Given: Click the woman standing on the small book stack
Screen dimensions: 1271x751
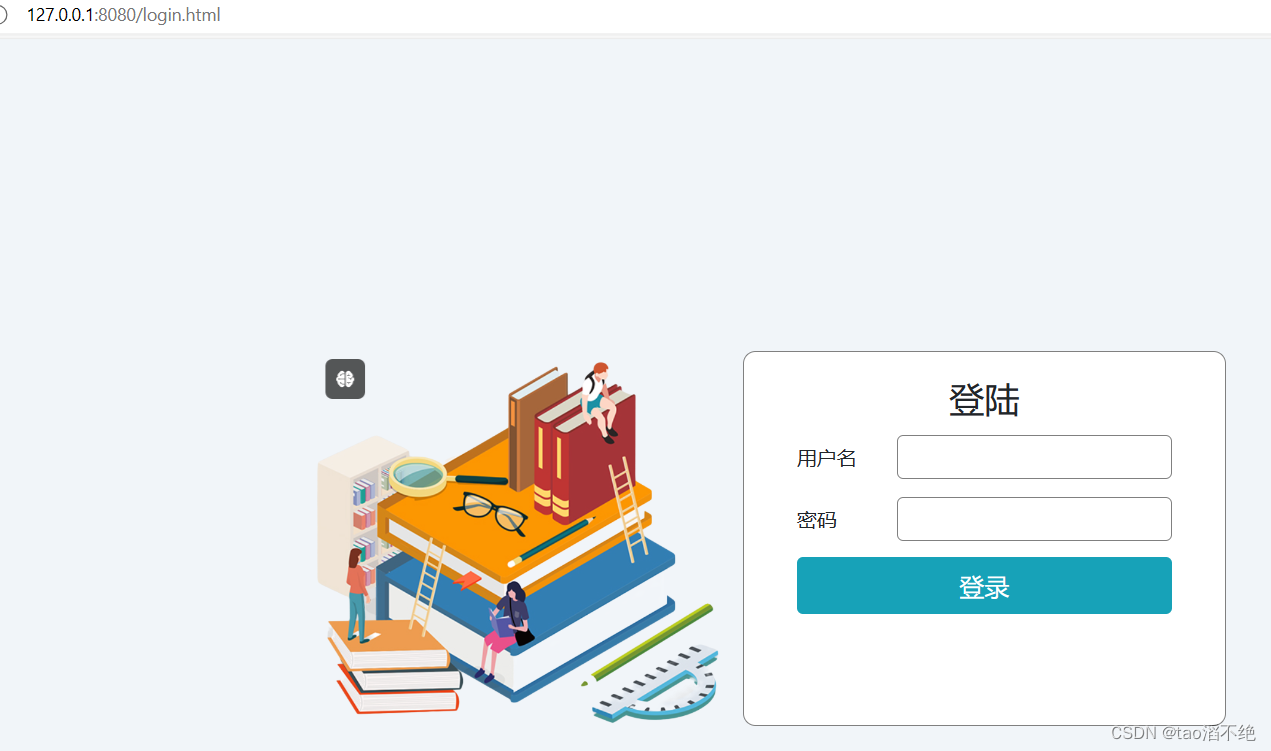Looking at the screenshot, I should tap(357, 594).
